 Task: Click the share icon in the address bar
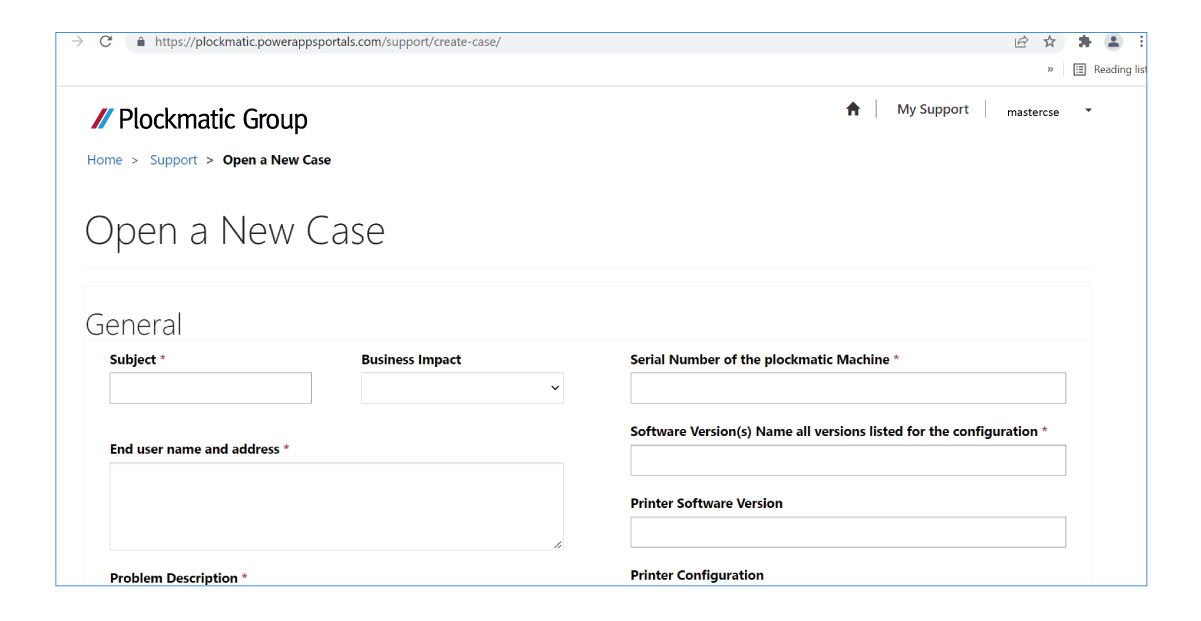tap(1019, 42)
